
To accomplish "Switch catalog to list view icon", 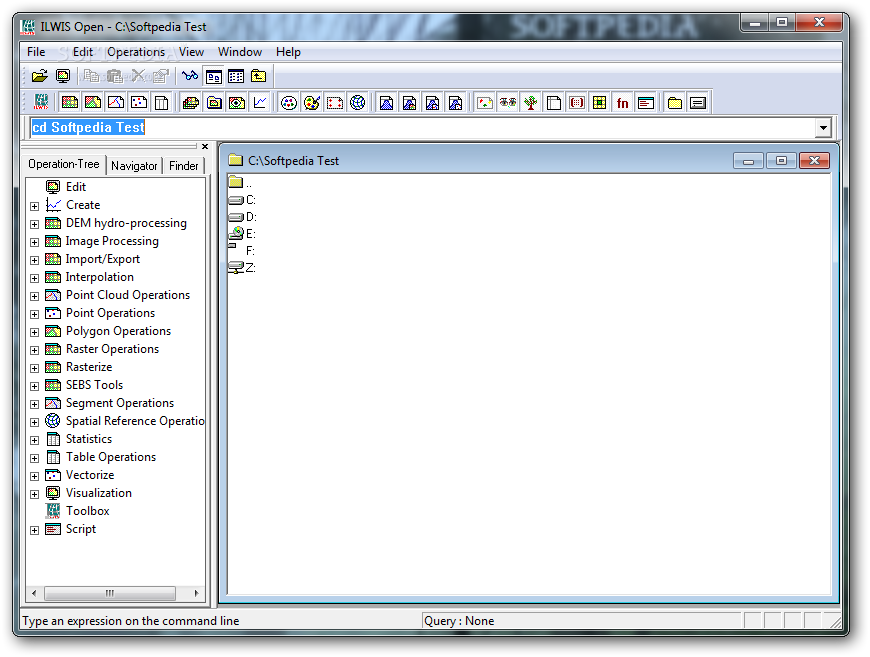I will [x=214, y=76].
